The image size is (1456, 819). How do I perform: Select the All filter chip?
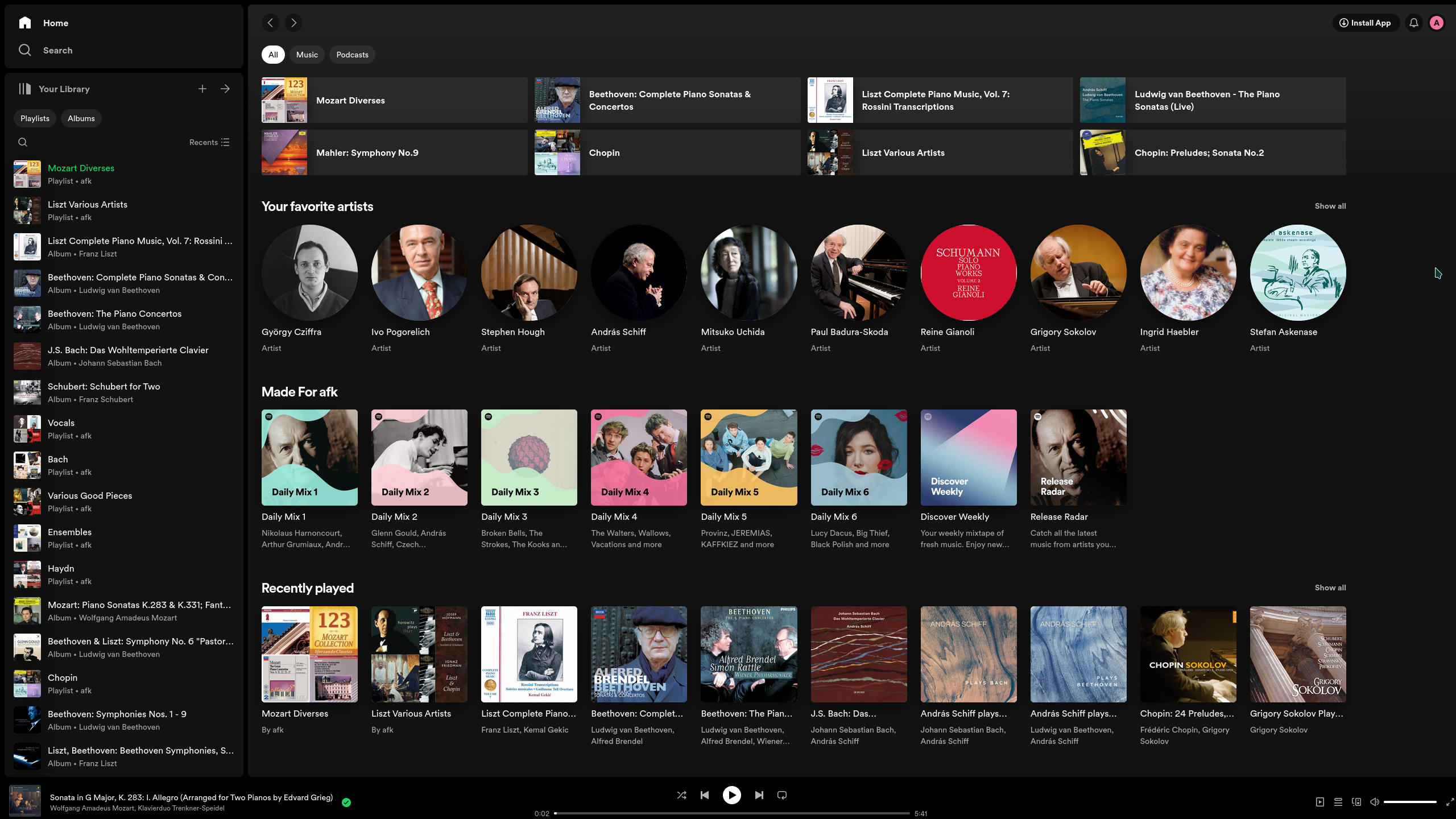click(x=273, y=55)
